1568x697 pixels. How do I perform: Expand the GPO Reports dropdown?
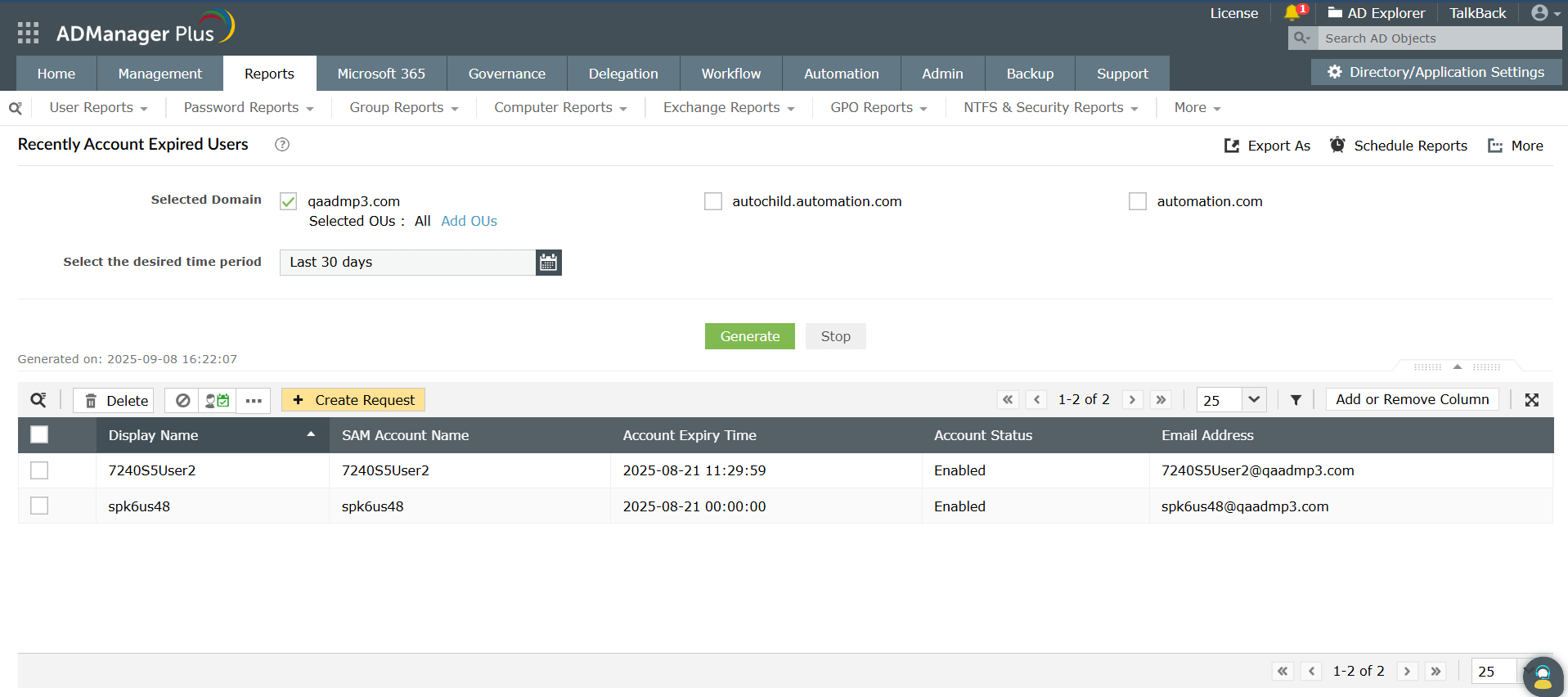click(x=879, y=108)
